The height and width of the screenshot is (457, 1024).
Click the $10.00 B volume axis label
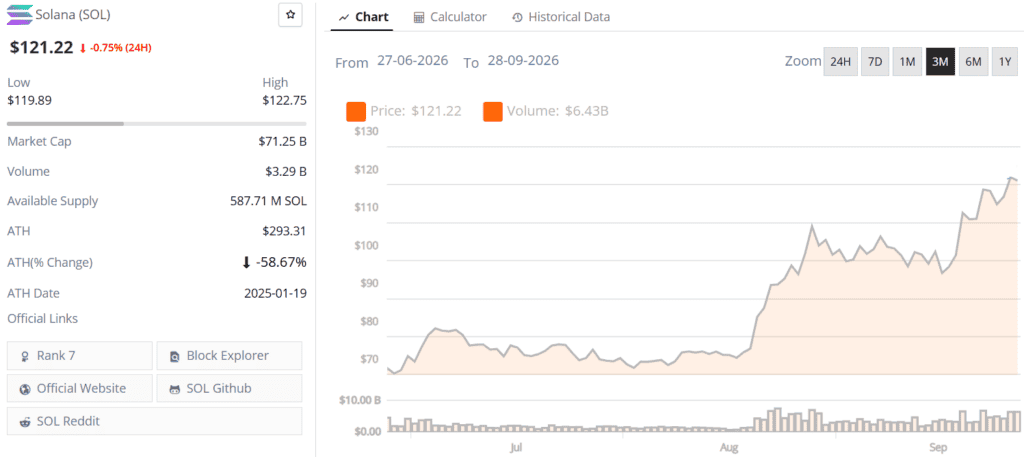(x=359, y=400)
